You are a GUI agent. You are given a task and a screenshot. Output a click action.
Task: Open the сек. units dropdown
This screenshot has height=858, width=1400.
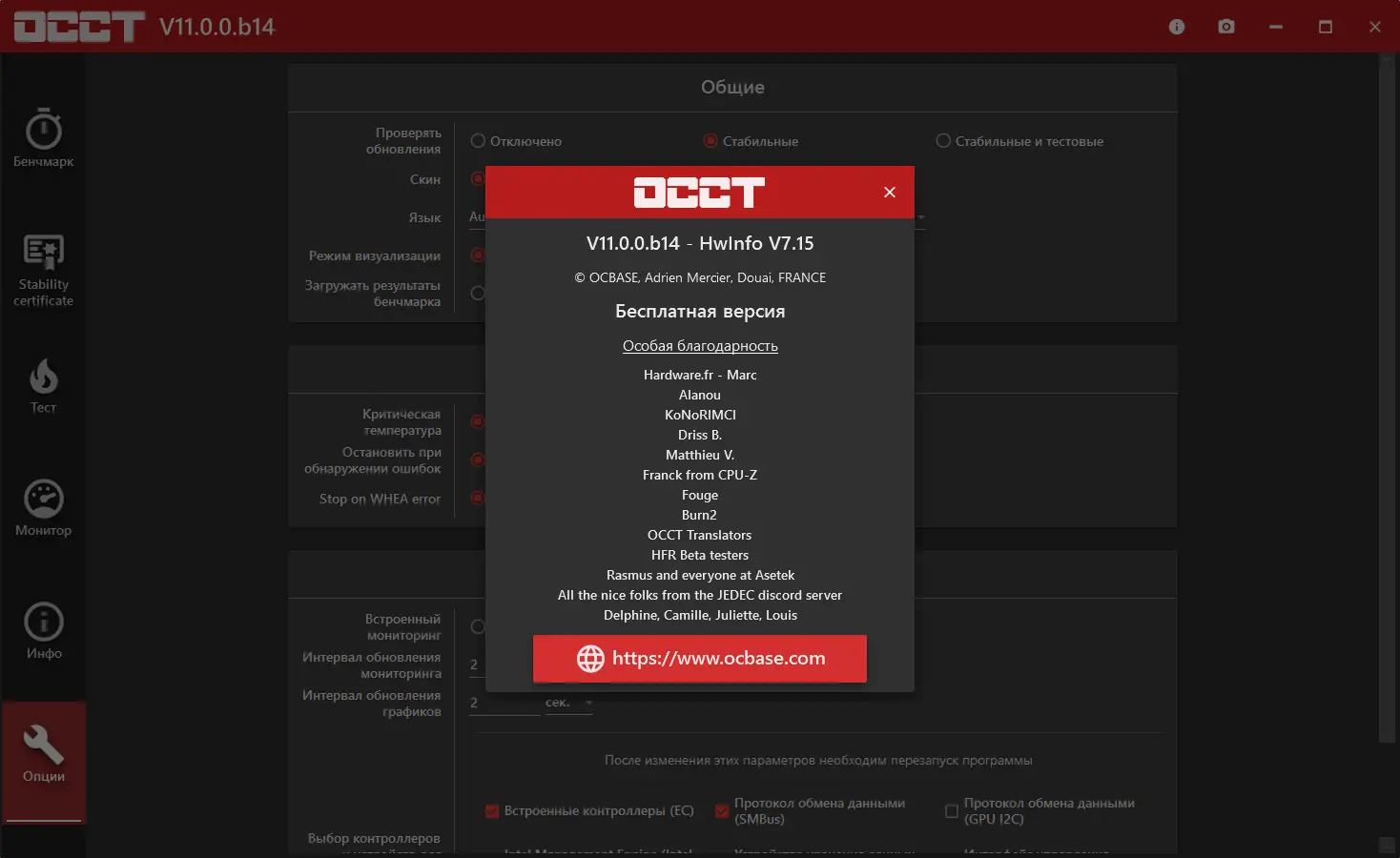(x=569, y=703)
